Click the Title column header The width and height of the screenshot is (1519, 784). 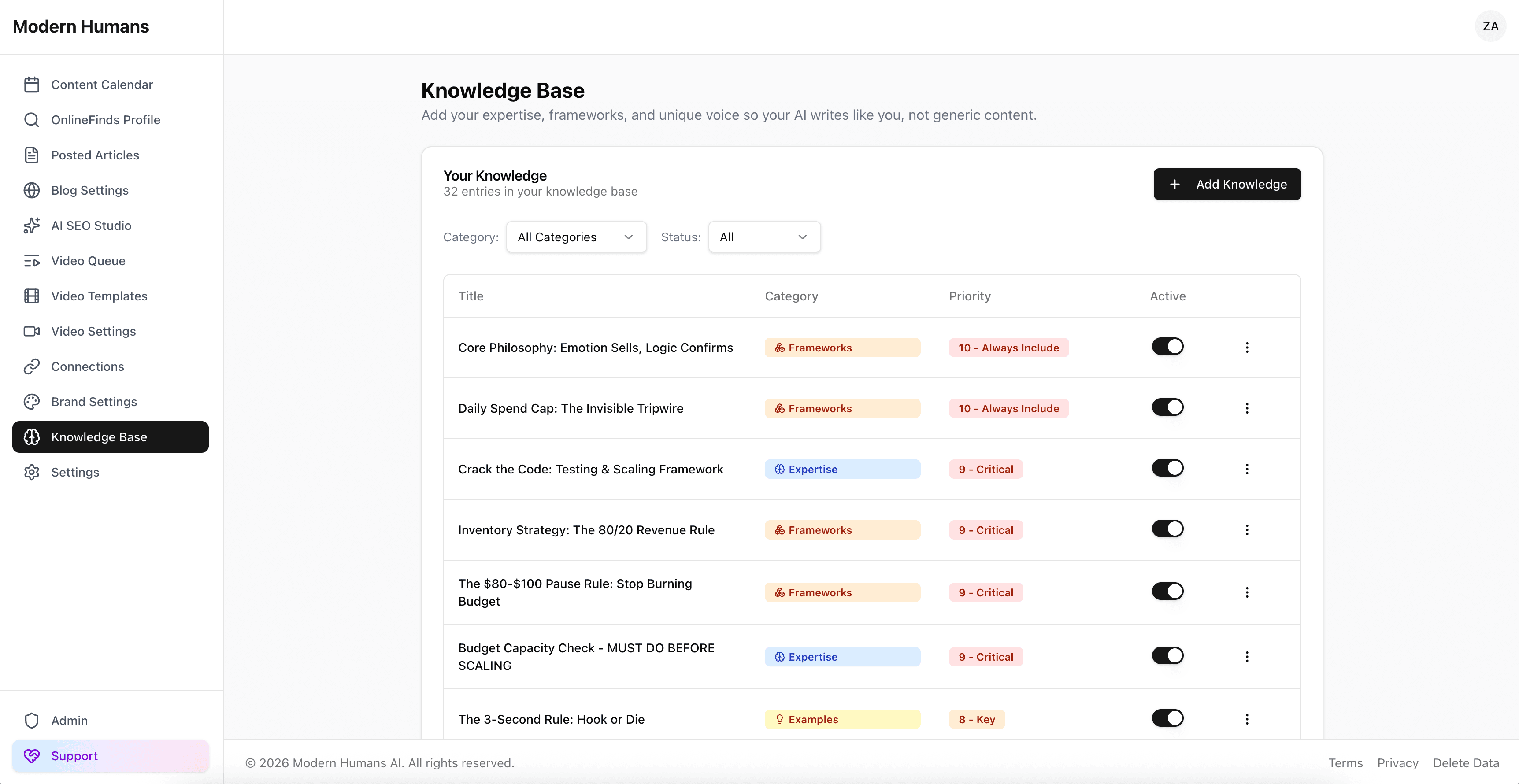(x=471, y=296)
